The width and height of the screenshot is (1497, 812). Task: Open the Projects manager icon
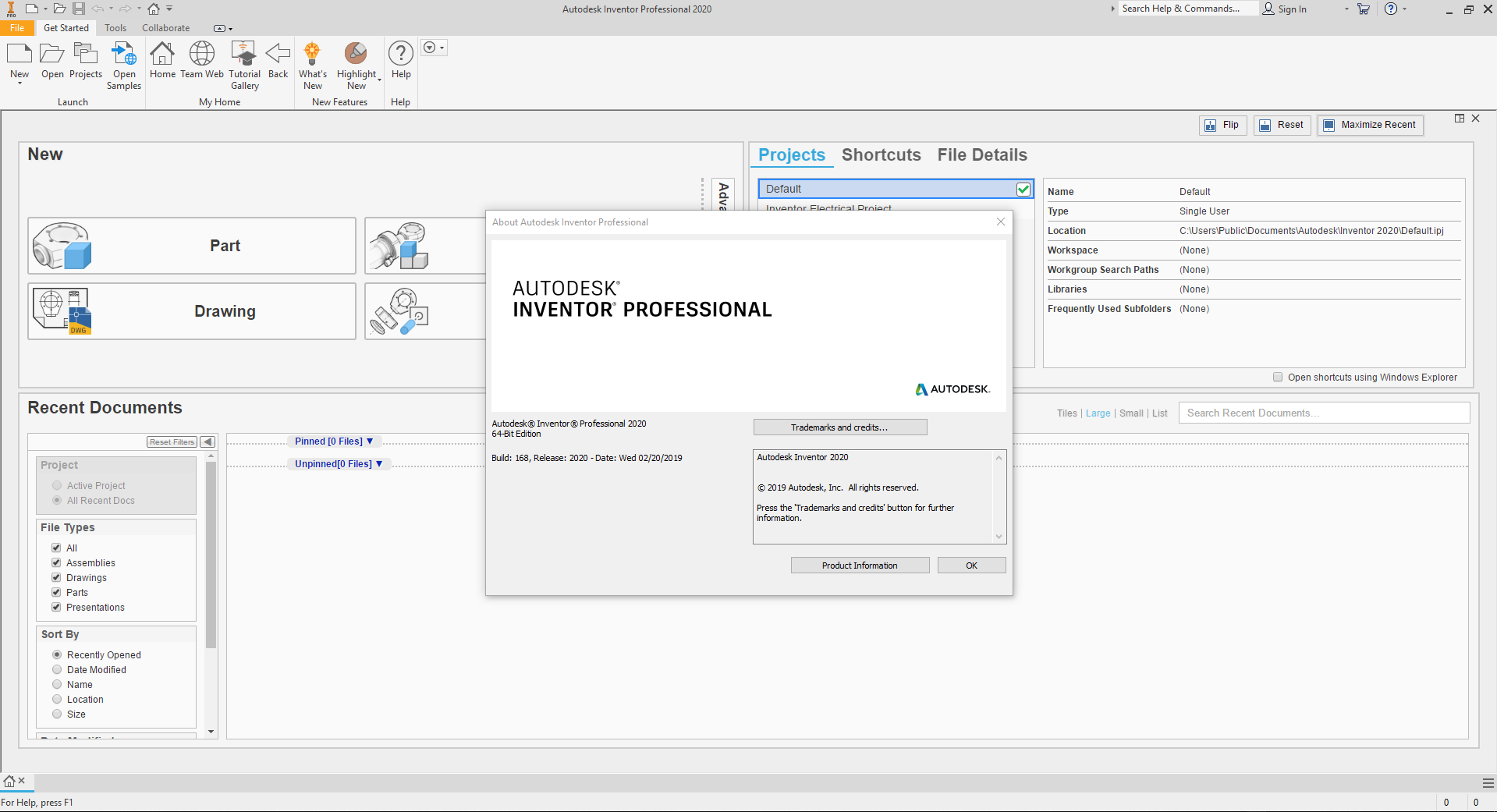pos(85,55)
